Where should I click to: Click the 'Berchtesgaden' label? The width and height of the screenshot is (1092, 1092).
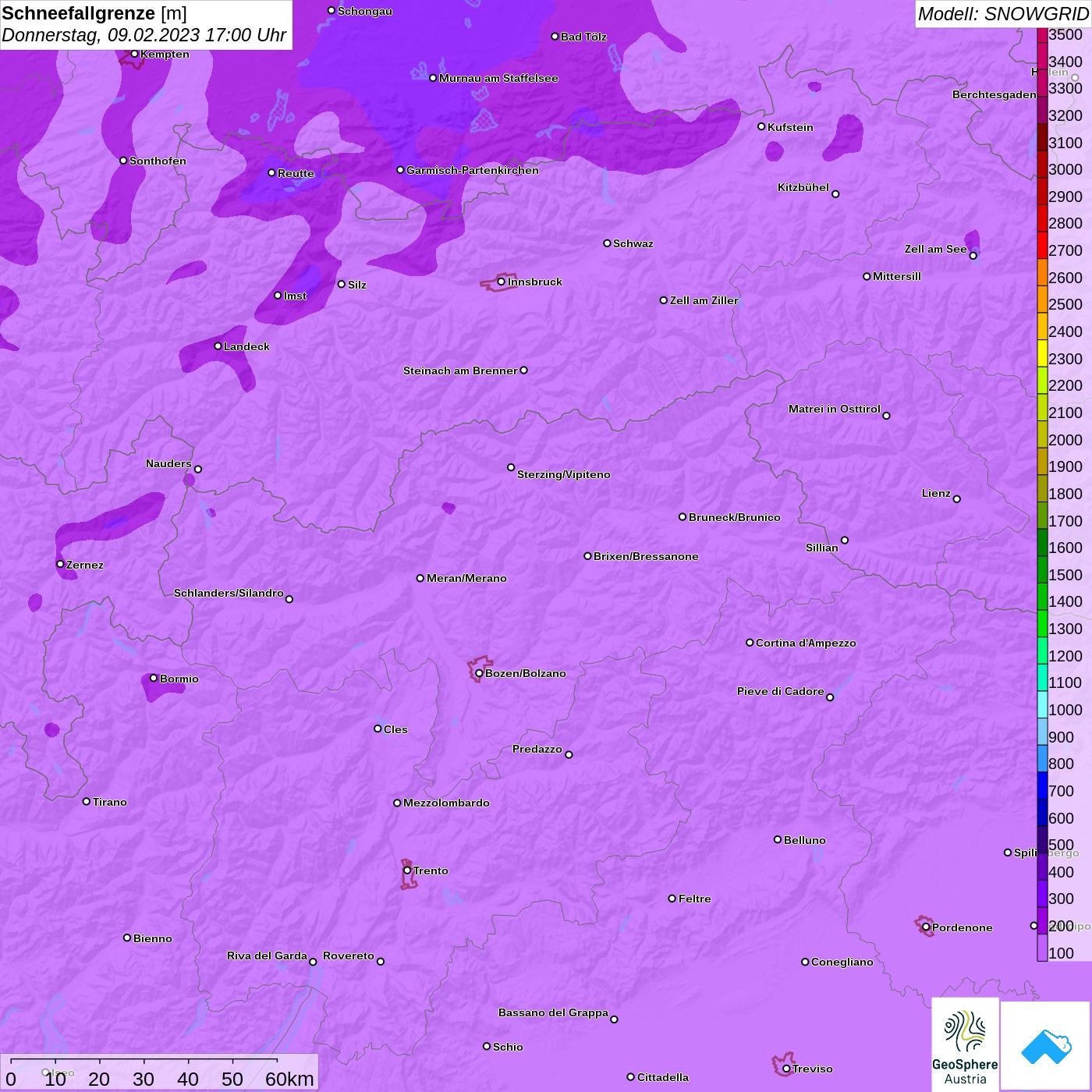pos(994,94)
